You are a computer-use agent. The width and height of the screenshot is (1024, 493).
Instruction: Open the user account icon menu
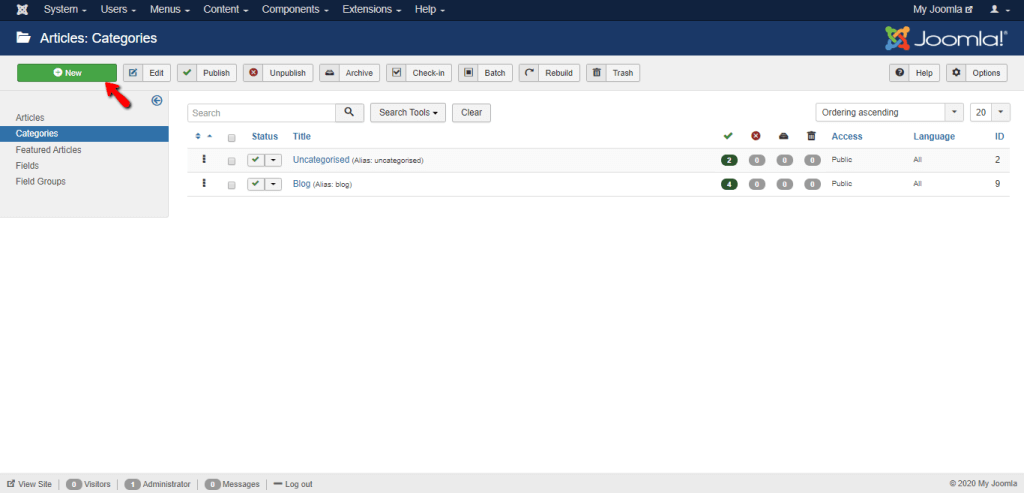(x=999, y=10)
